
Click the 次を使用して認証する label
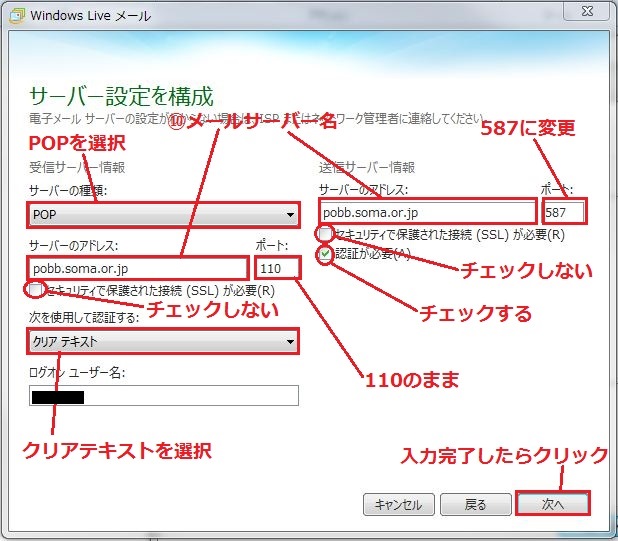click(84, 317)
